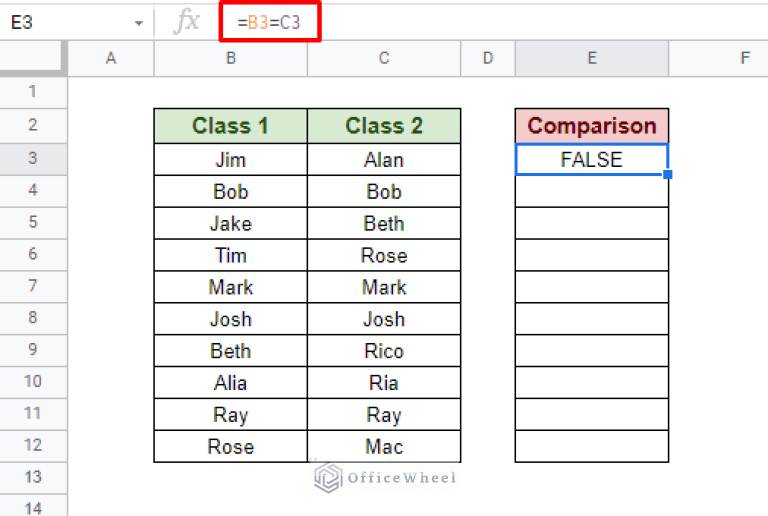Click the cell containing Rico
Viewport: 768px width, 516px height.
coord(384,351)
